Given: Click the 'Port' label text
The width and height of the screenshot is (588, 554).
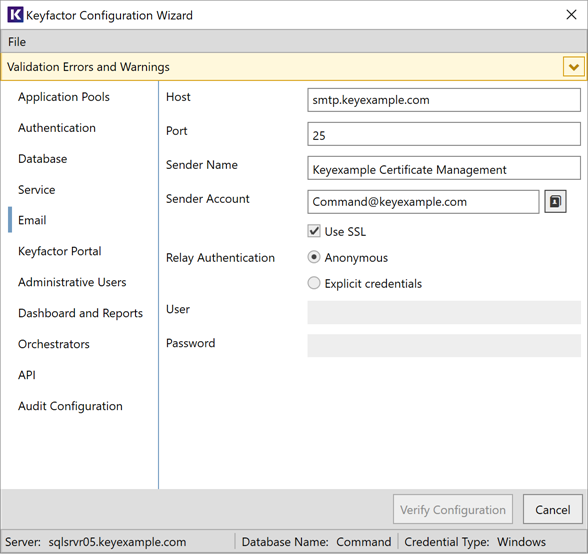Looking at the screenshot, I should click(177, 131).
